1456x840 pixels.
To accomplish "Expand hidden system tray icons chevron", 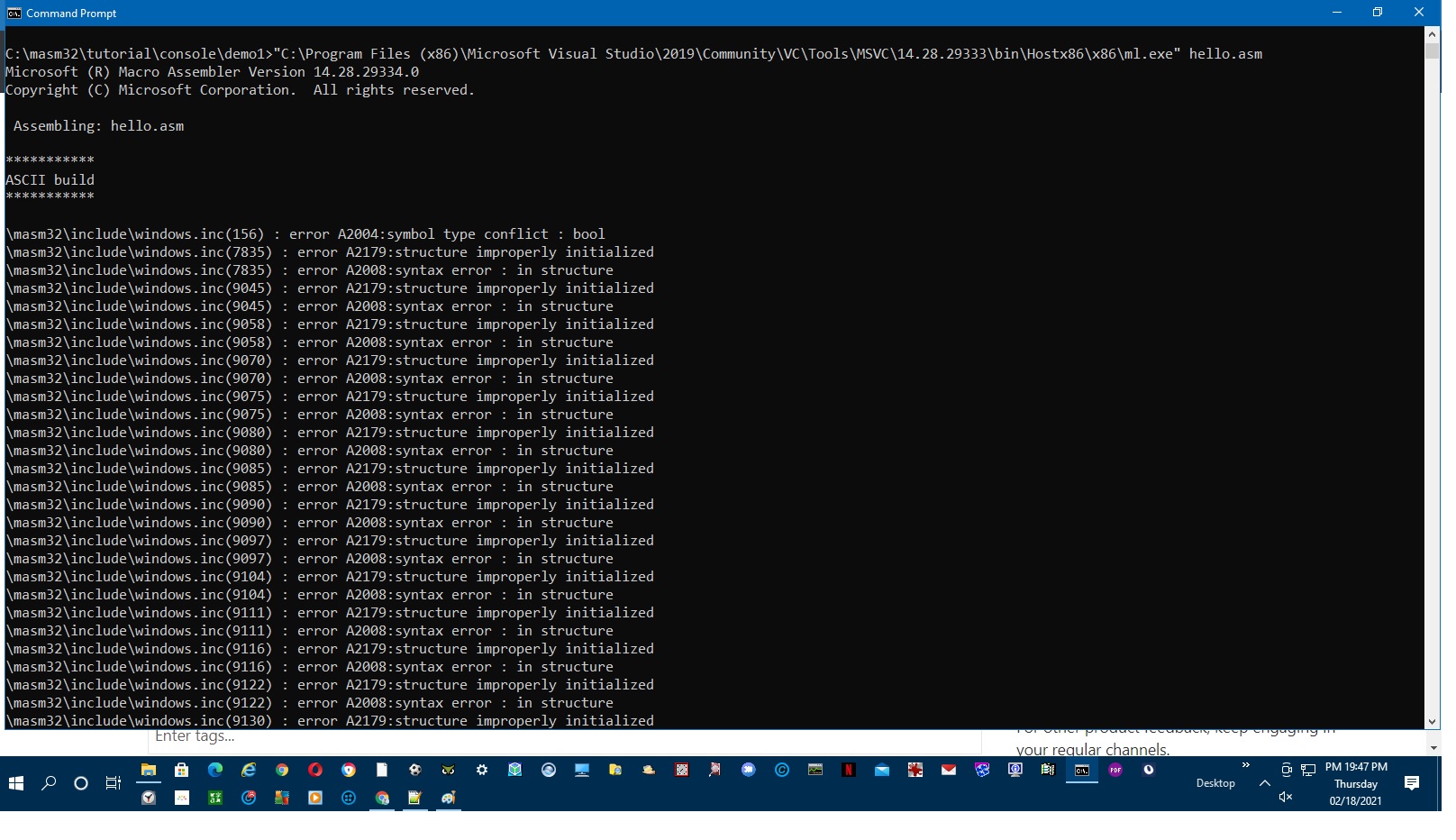I will (1265, 783).
